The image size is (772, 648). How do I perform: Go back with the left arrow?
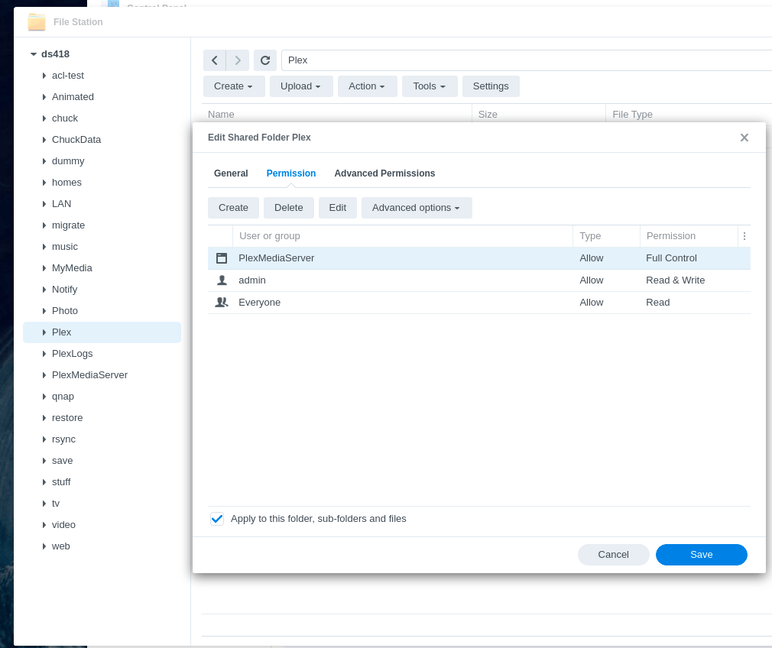(215, 60)
